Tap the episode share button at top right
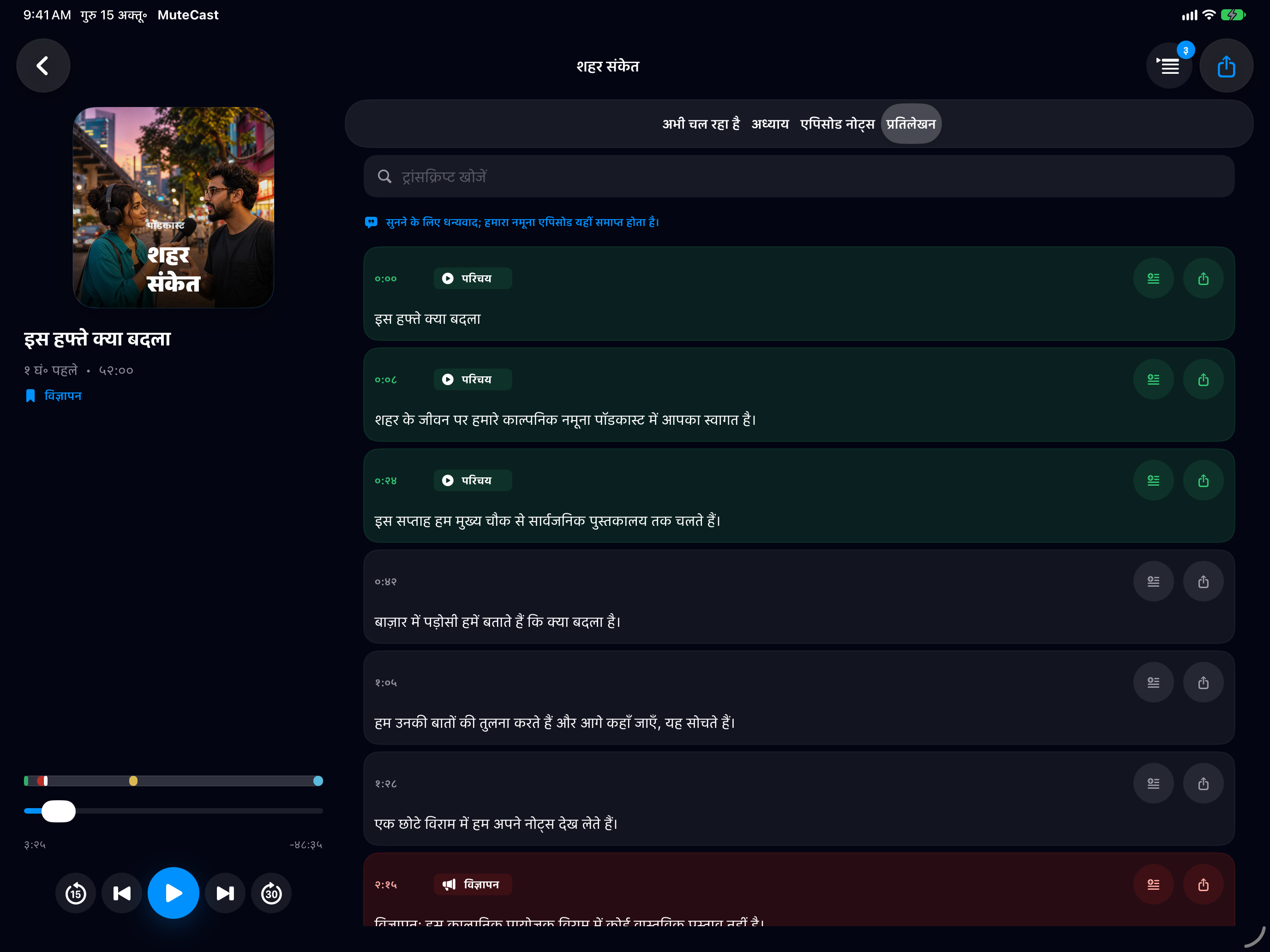1270x952 pixels. (1226, 66)
